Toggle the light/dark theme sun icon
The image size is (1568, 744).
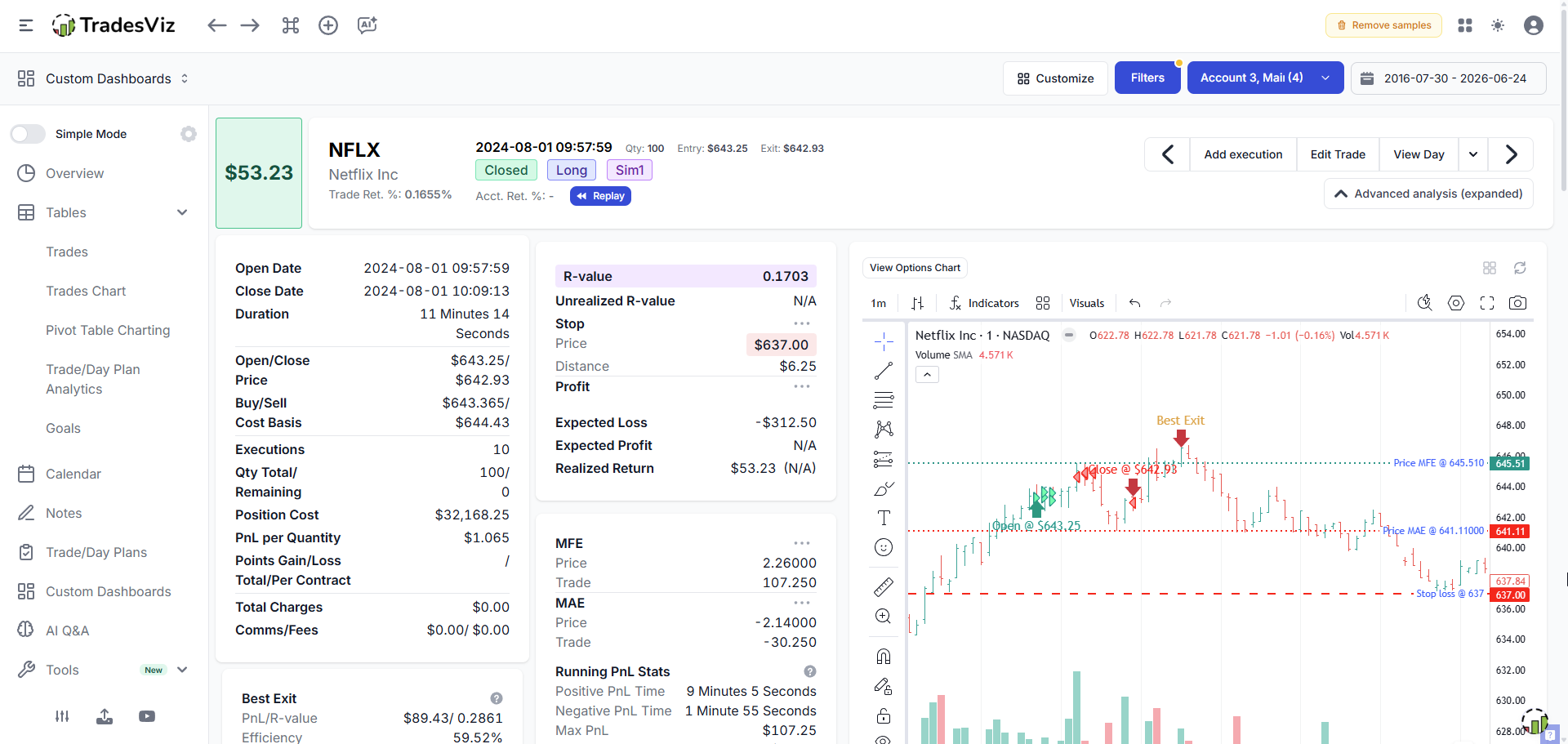[1498, 25]
